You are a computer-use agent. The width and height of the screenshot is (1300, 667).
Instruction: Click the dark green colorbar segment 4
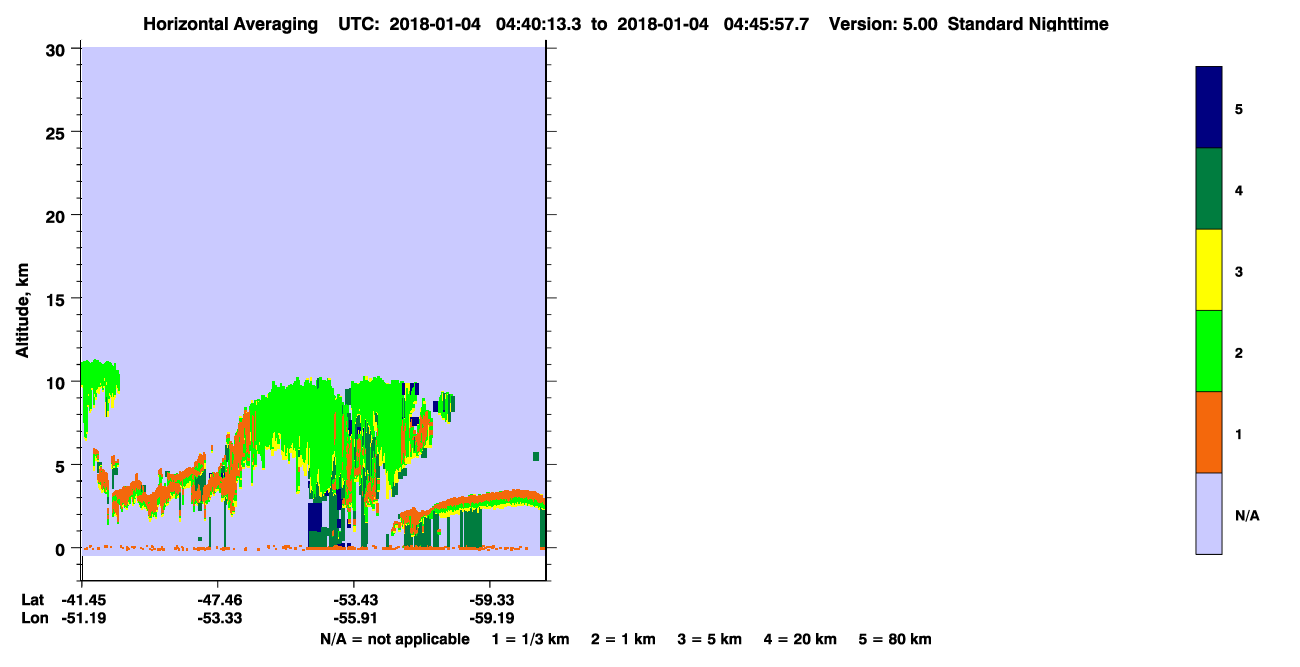point(1208,189)
